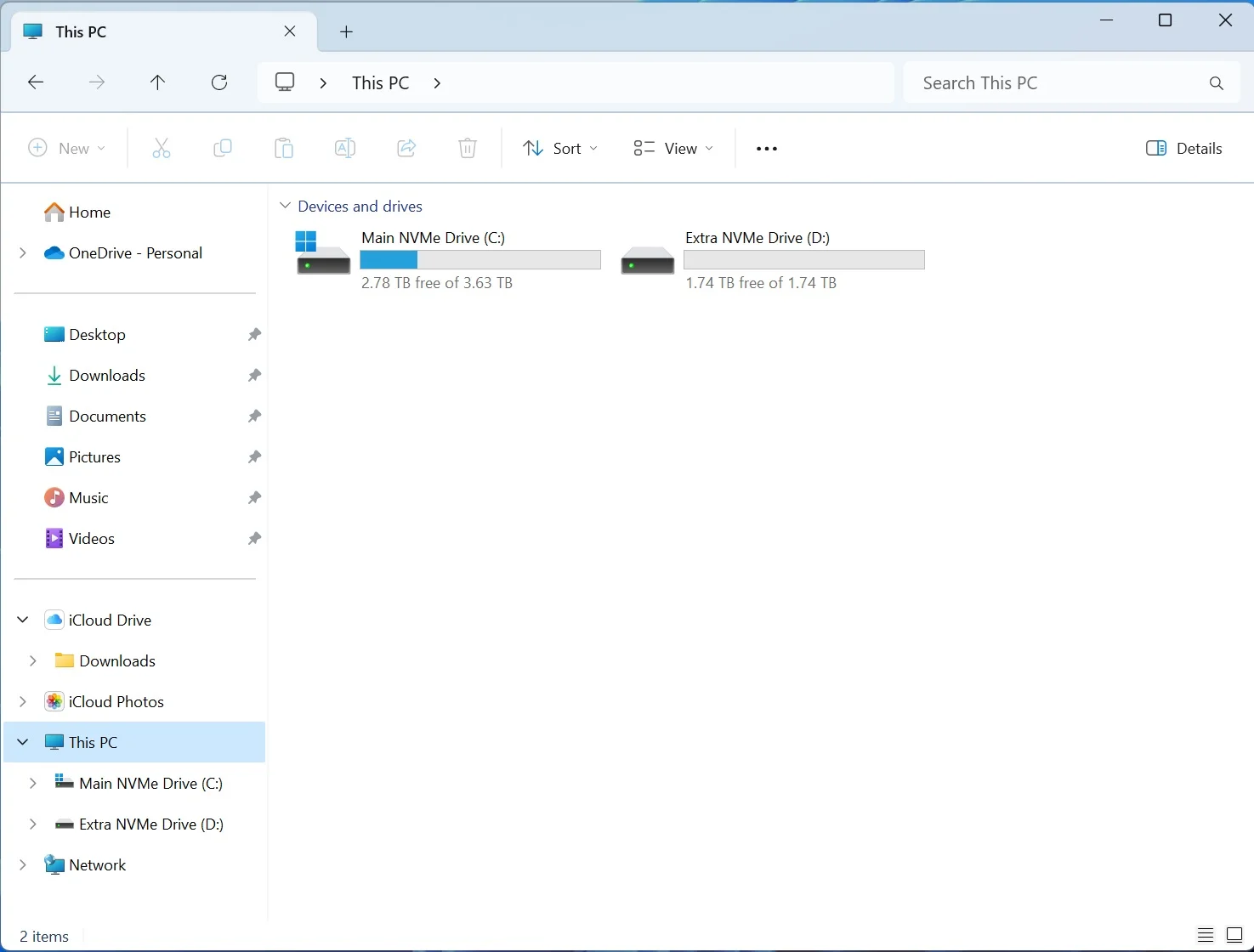Viewport: 1254px width, 952px height.
Task: Click the Rename icon in toolbar
Action: tap(345, 149)
